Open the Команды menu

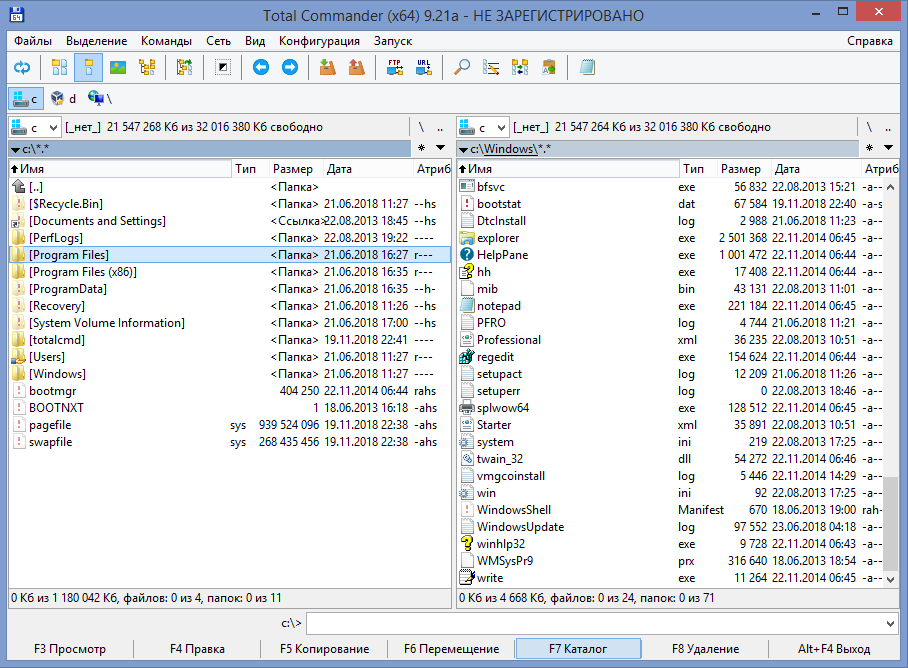(x=166, y=41)
